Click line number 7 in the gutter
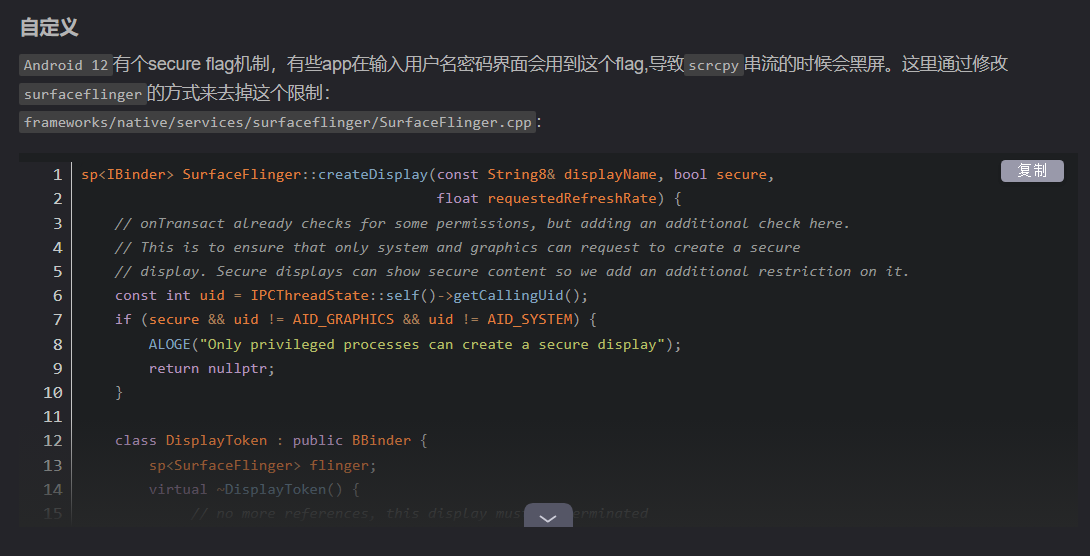The image size is (1090, 556). click(58, 320)
